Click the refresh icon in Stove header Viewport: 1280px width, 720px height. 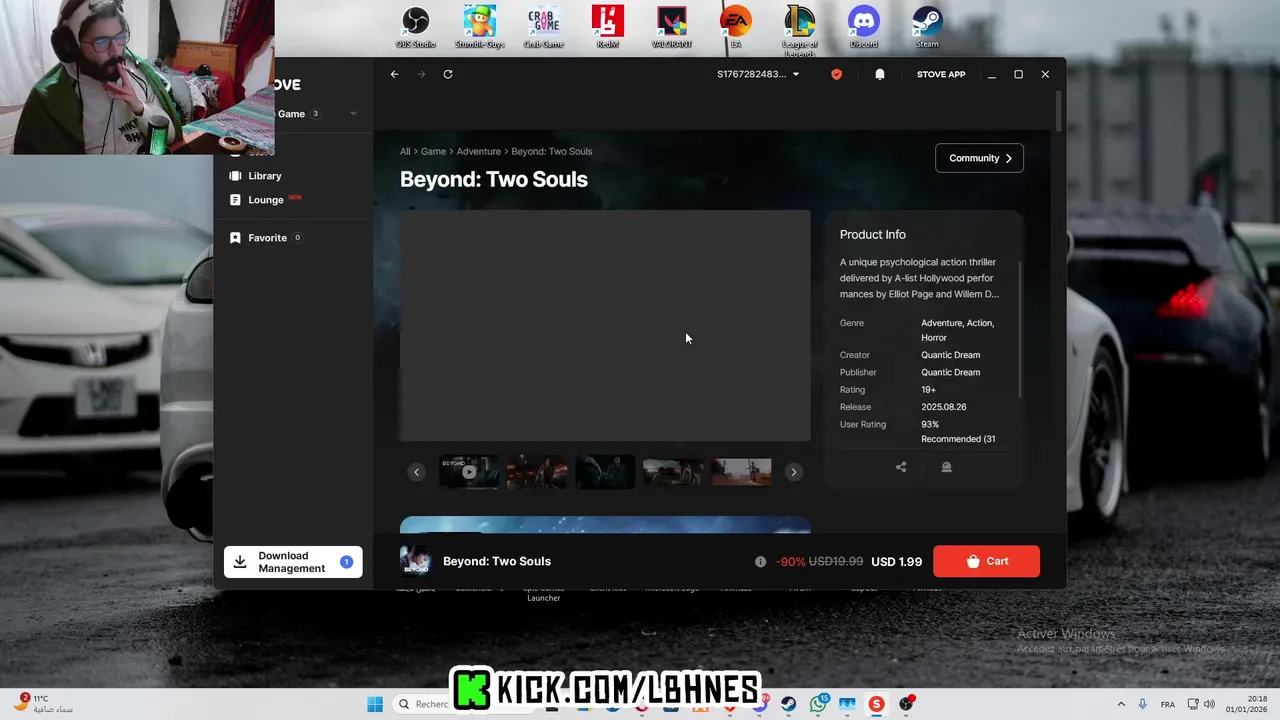click(448, 74)
